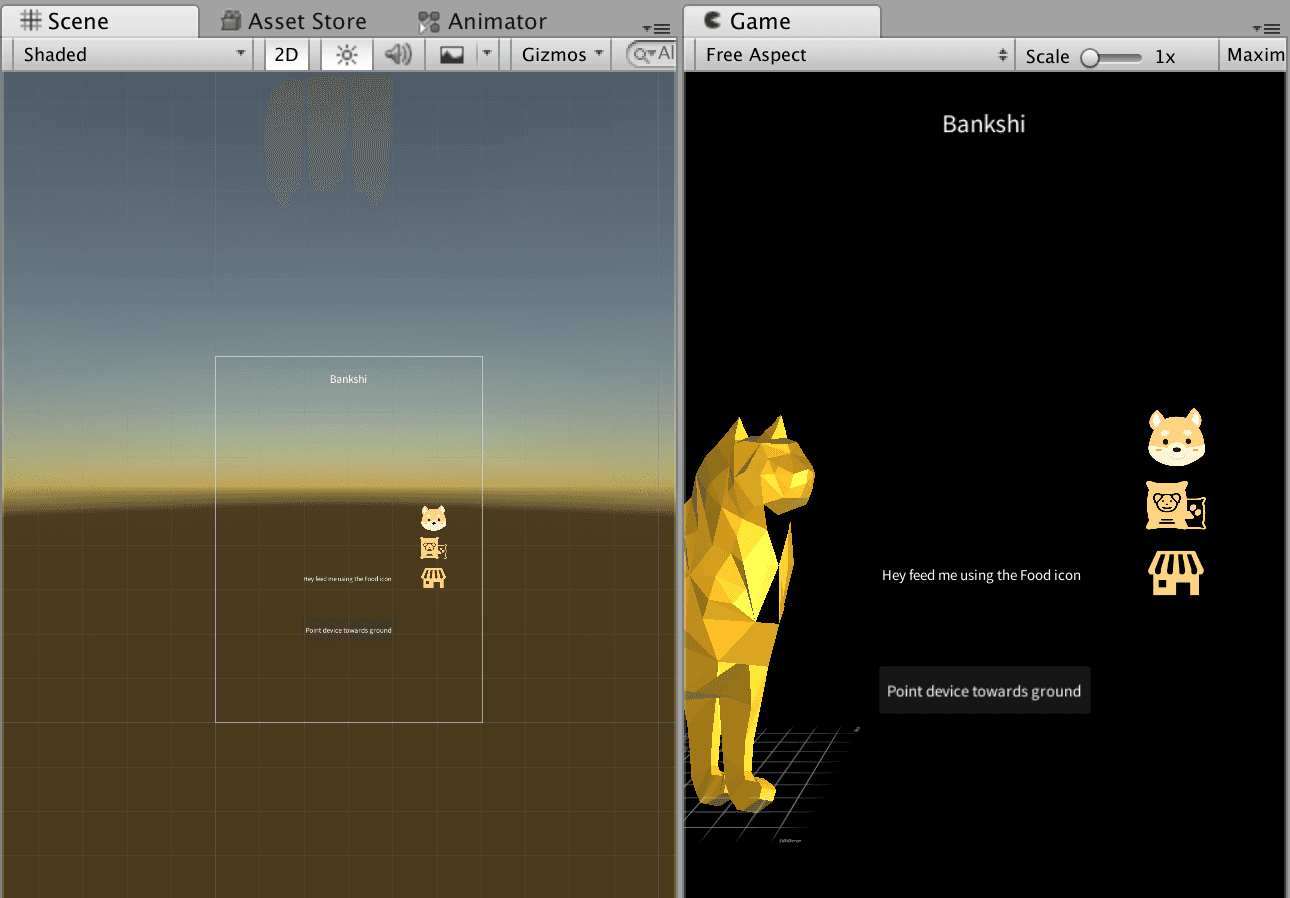Open scene effects dropdown arrow
The width and height of the screenshot is (1290, 898).
pos(487,55)
